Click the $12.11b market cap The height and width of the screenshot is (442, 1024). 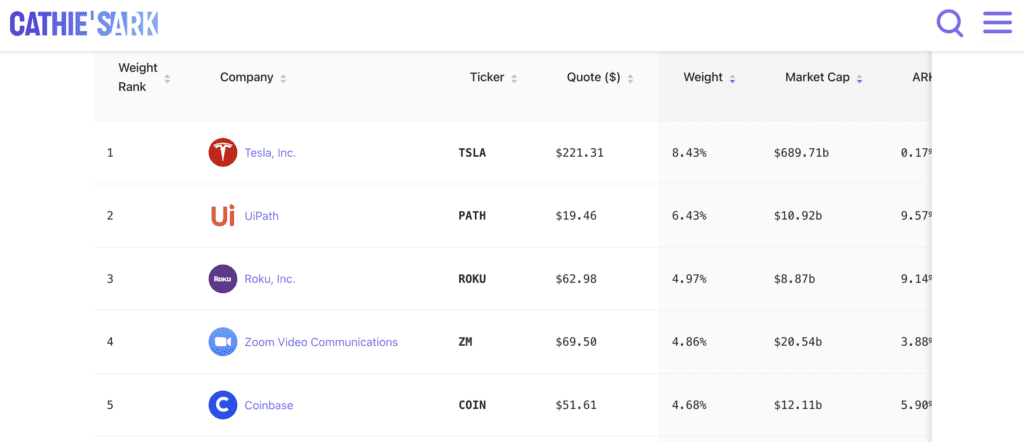coord(798,405)
